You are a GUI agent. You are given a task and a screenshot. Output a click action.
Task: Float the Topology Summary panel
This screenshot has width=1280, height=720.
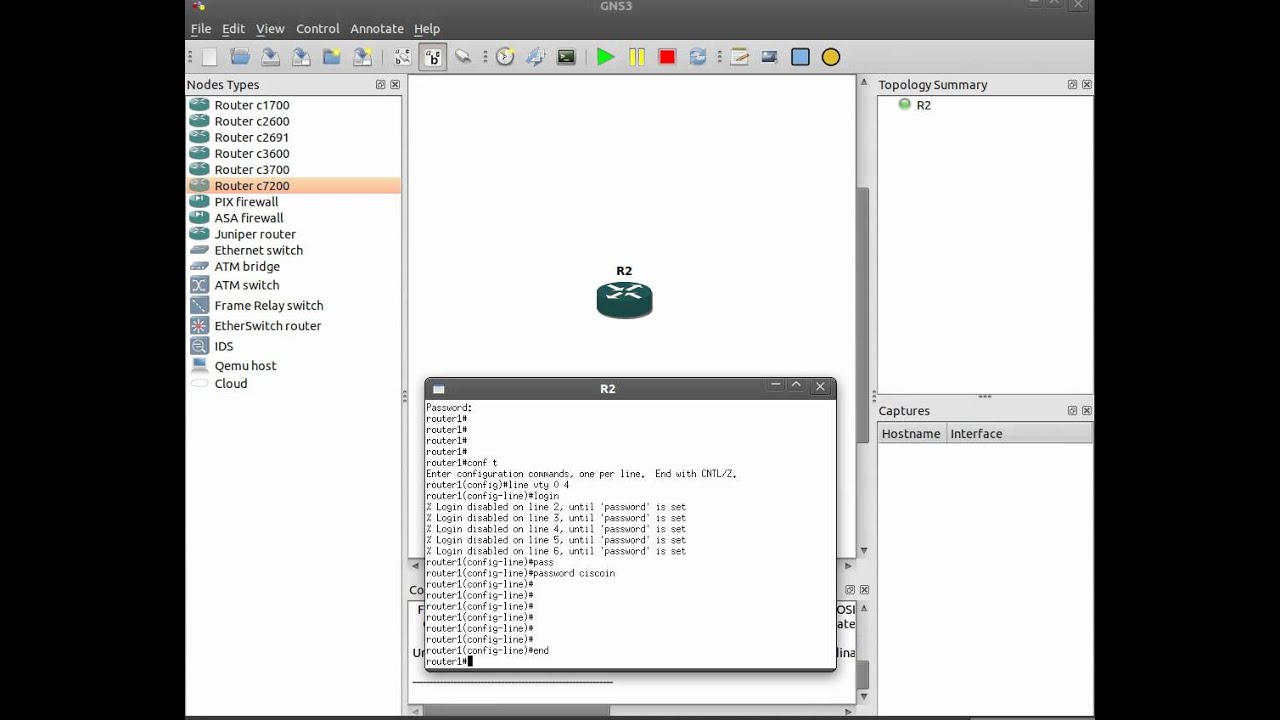click(1072, 85)
